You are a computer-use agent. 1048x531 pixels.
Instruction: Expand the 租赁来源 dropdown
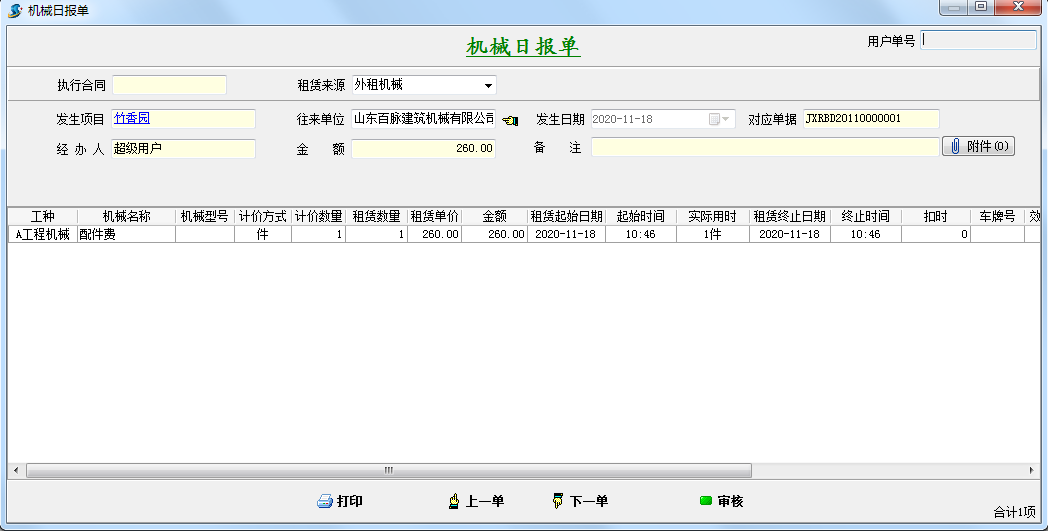pyautogui.click(x=489, y=86)
